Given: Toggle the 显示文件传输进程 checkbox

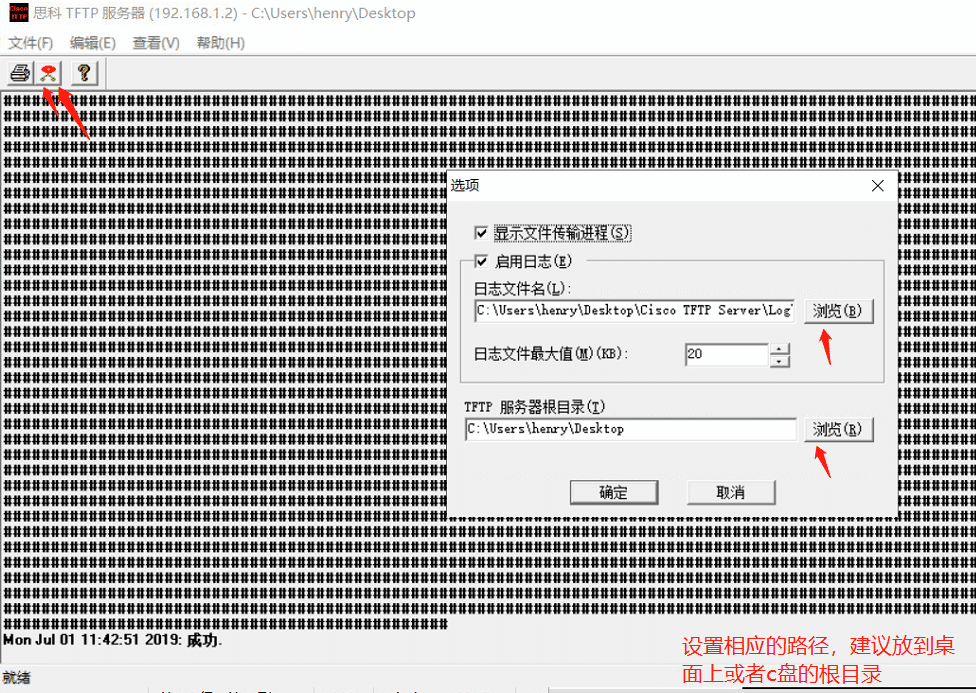Looking at the screenshot, I should pyautogui.click(x=482, y=233).
